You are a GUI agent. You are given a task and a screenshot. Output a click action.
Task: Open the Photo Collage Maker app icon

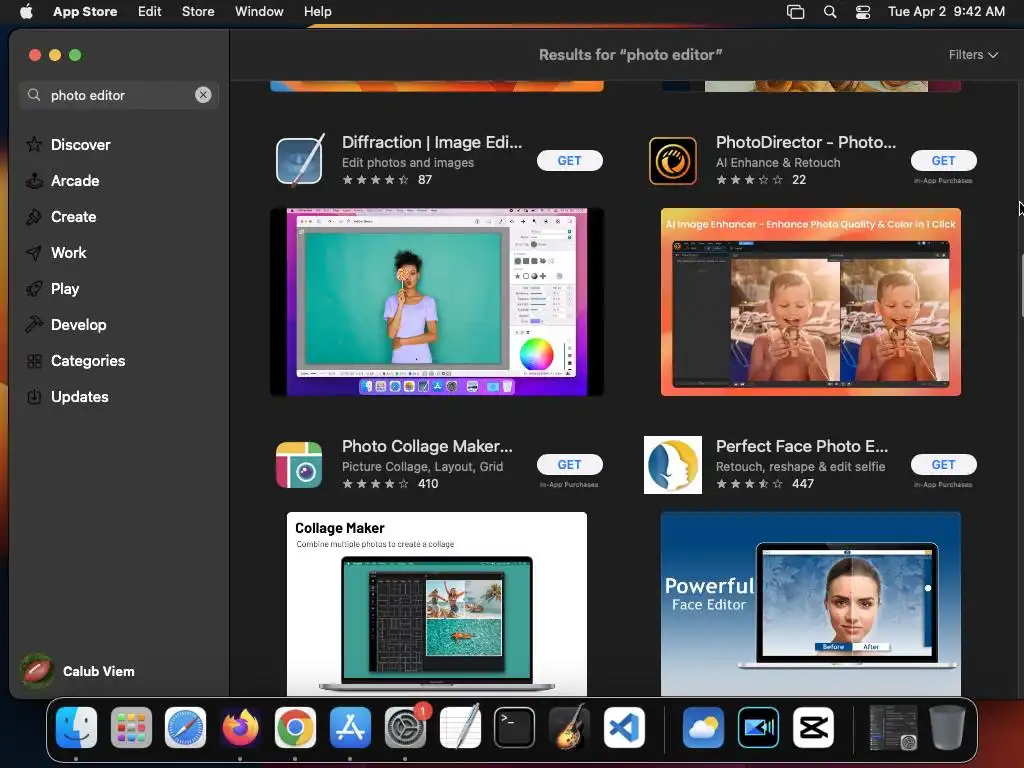pyautogui.click(x=299, y=465)
